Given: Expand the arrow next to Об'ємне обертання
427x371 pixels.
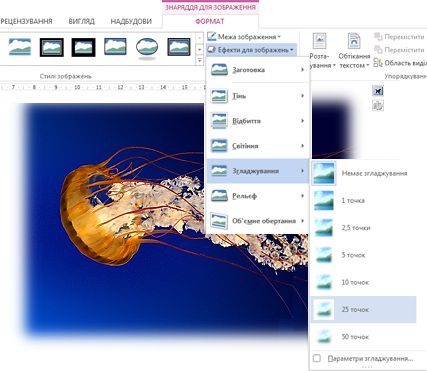Looking at the screenshot, I should coord(302,221).
